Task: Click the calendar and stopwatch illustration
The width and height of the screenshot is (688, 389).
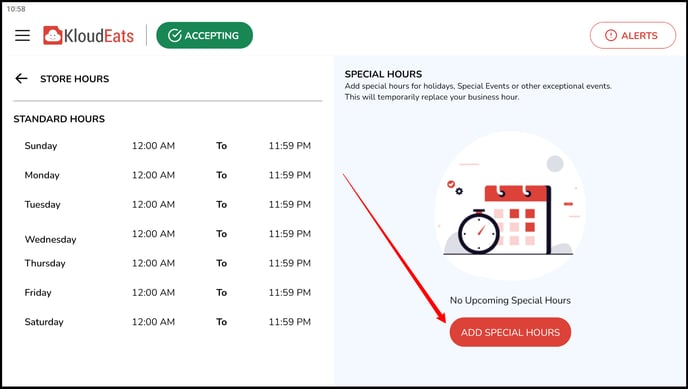Action: 510,206
